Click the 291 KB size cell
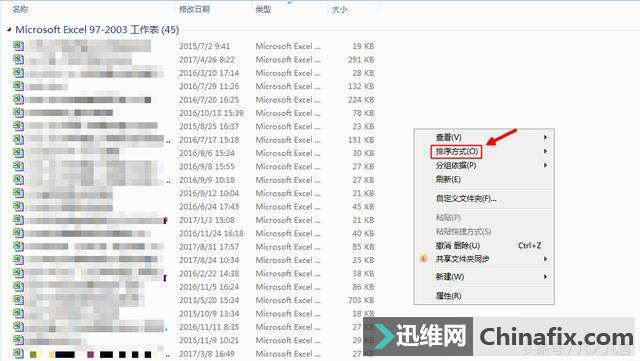The width and height of the screenshot is (640, 361). pyautogui.click(x=361, y=59)
